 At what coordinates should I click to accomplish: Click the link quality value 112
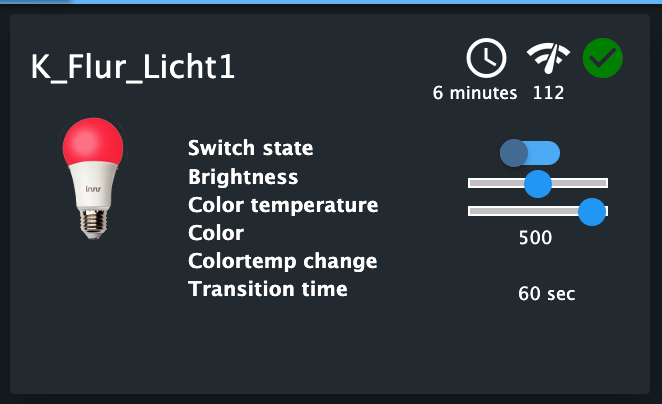548,93
